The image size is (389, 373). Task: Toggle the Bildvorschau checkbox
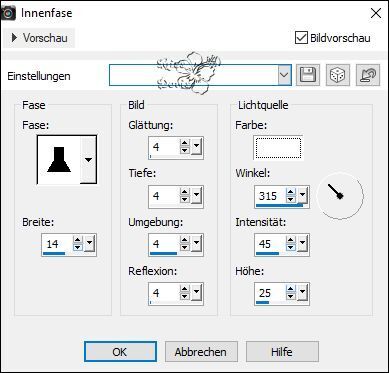coord(301,38)
